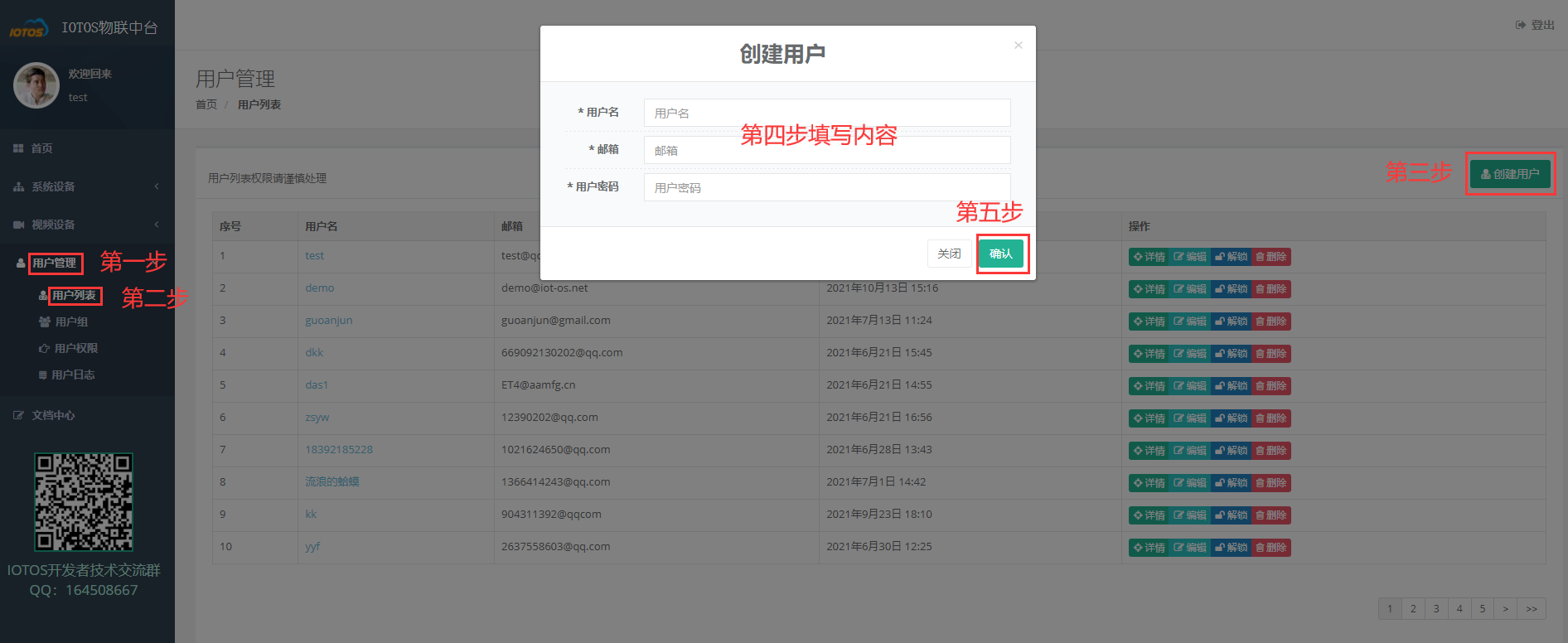The image size is (1568, 643).
Task: Click the user avatar photo
Action: (x=36, y=85)
